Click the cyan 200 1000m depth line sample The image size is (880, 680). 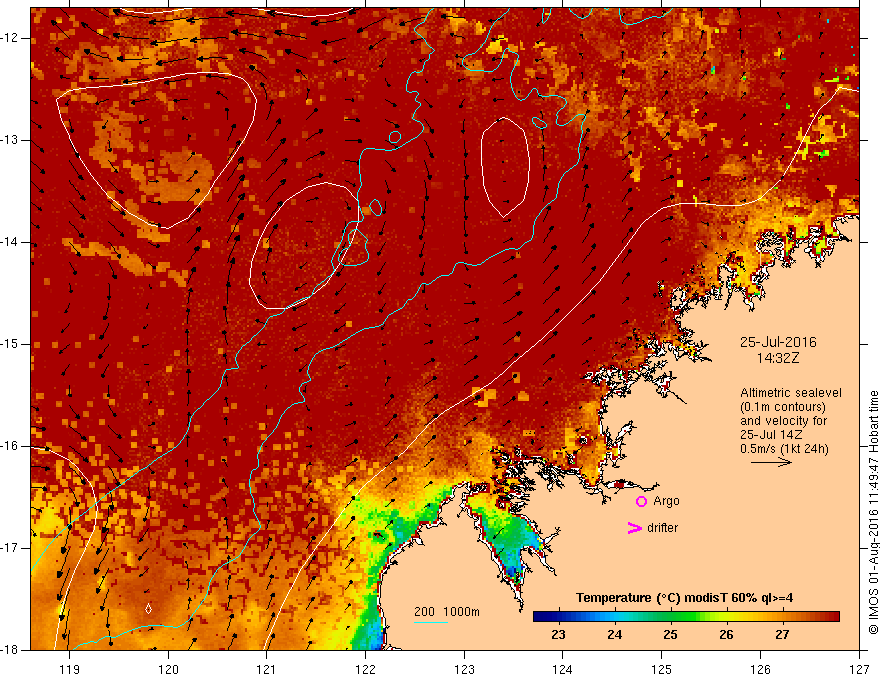(x=430, y=622)
